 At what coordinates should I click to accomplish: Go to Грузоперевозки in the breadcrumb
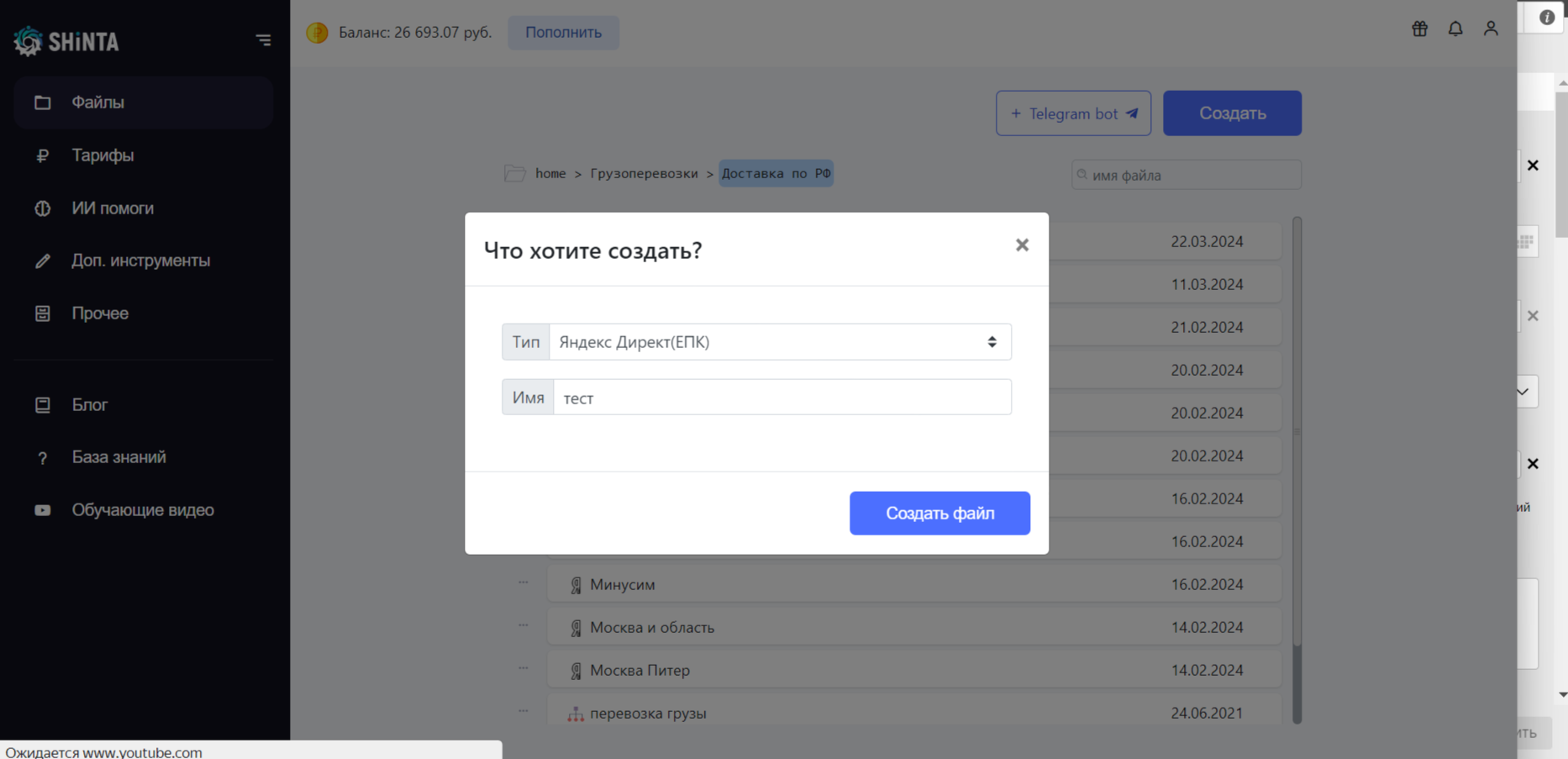pyautogui.click(x=644, y=173)
